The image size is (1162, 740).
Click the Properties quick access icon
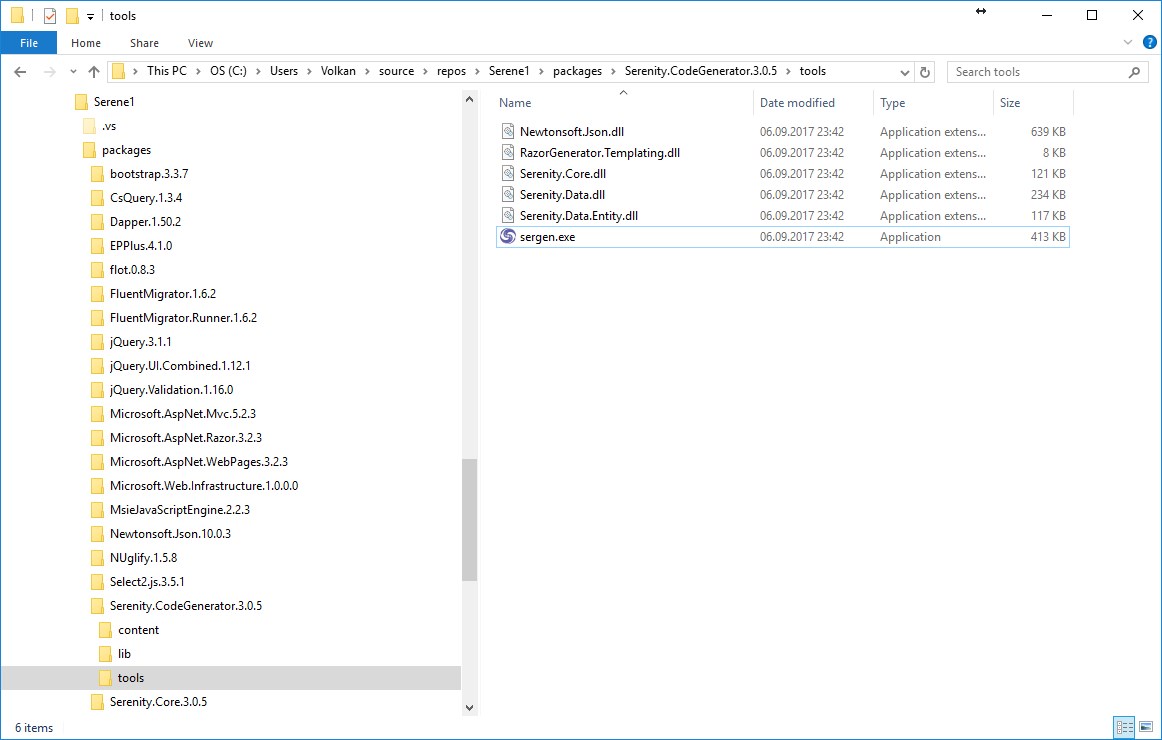click(50, 16)
